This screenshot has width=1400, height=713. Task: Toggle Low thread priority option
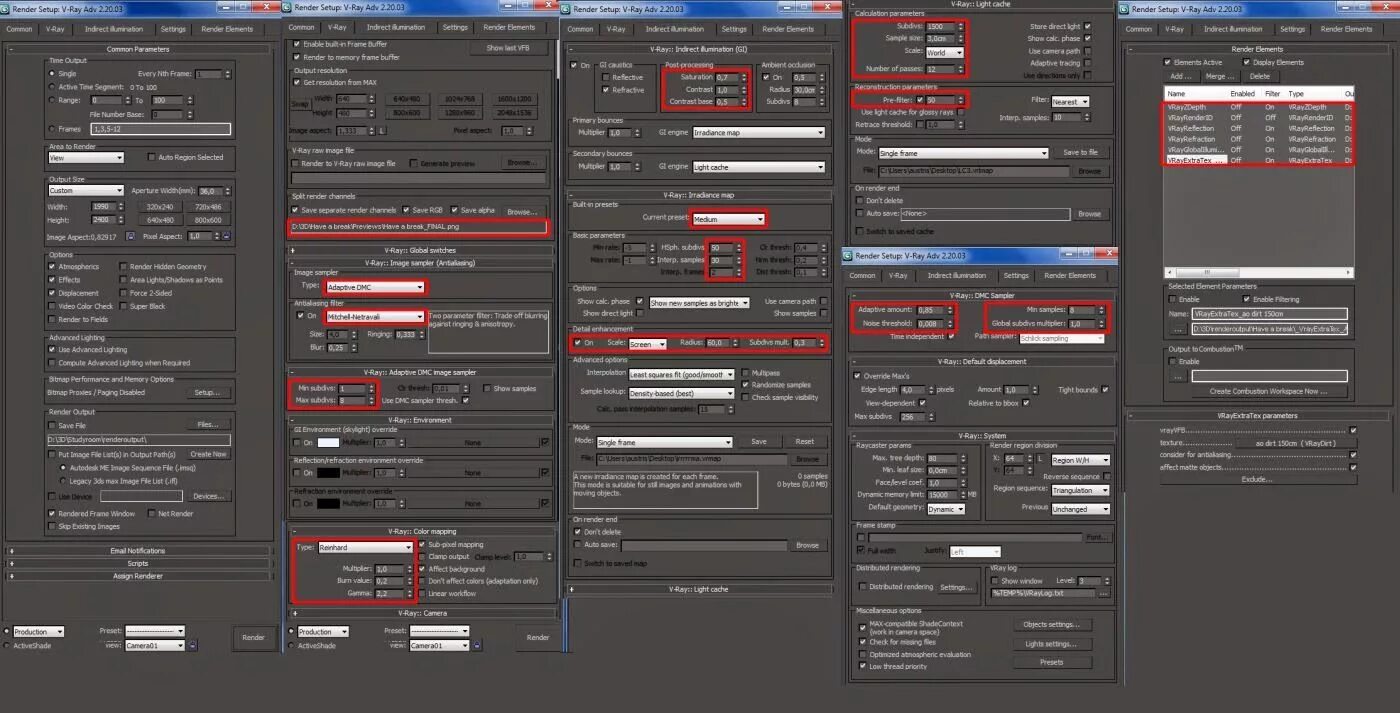pos(862,666)
